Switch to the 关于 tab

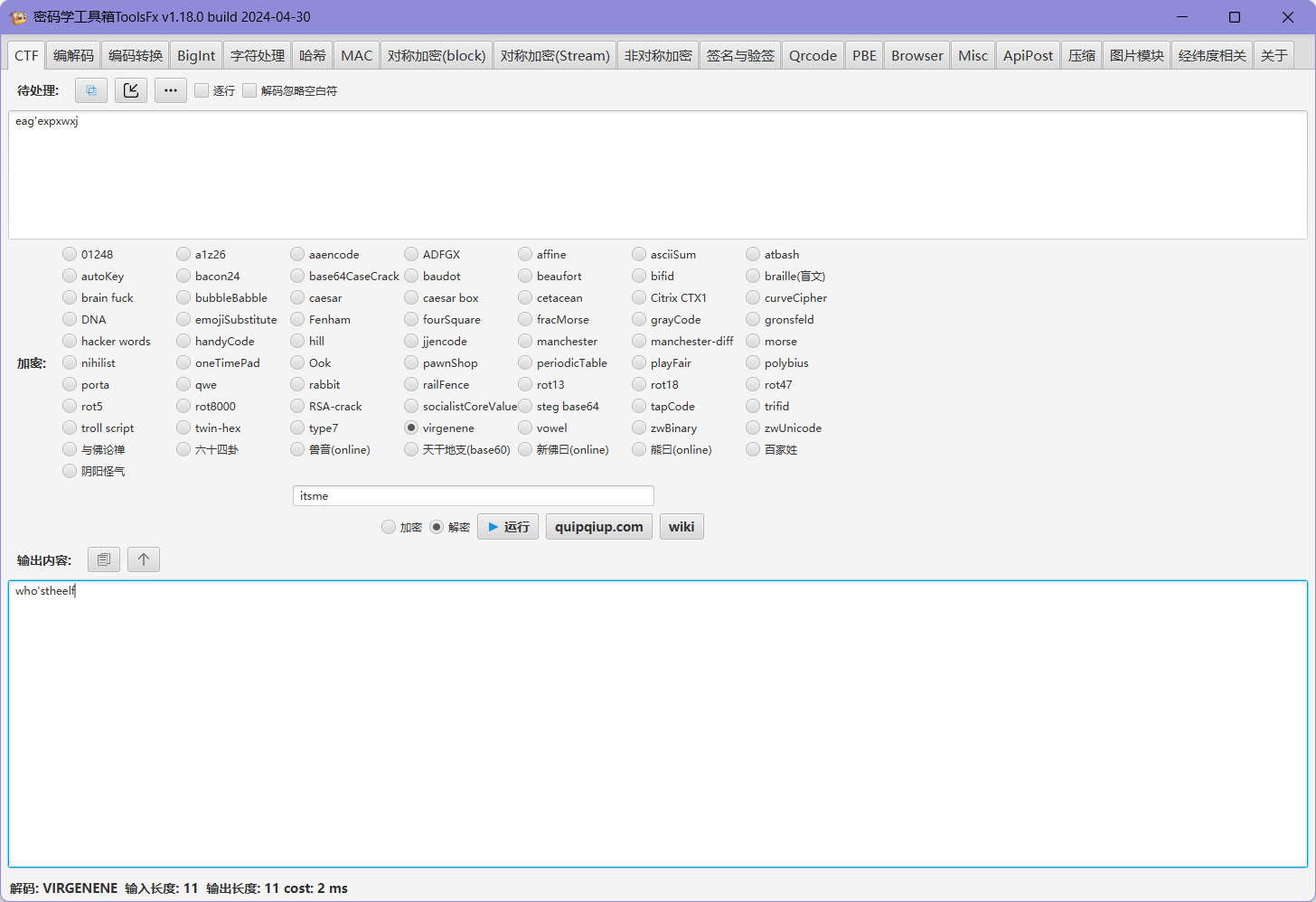click(x=1274, y=55)
